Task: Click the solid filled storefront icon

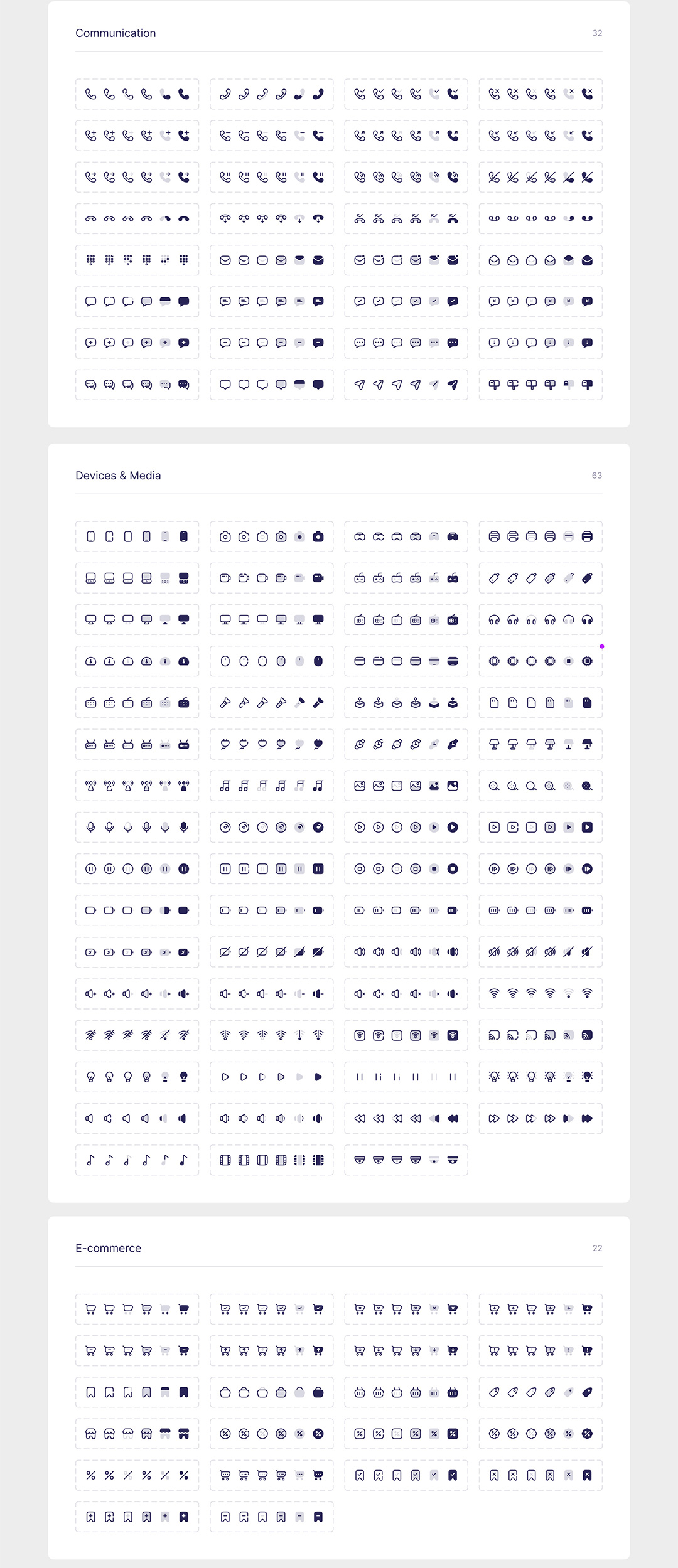Action: pyautogui.click(x=184, y=1434)
